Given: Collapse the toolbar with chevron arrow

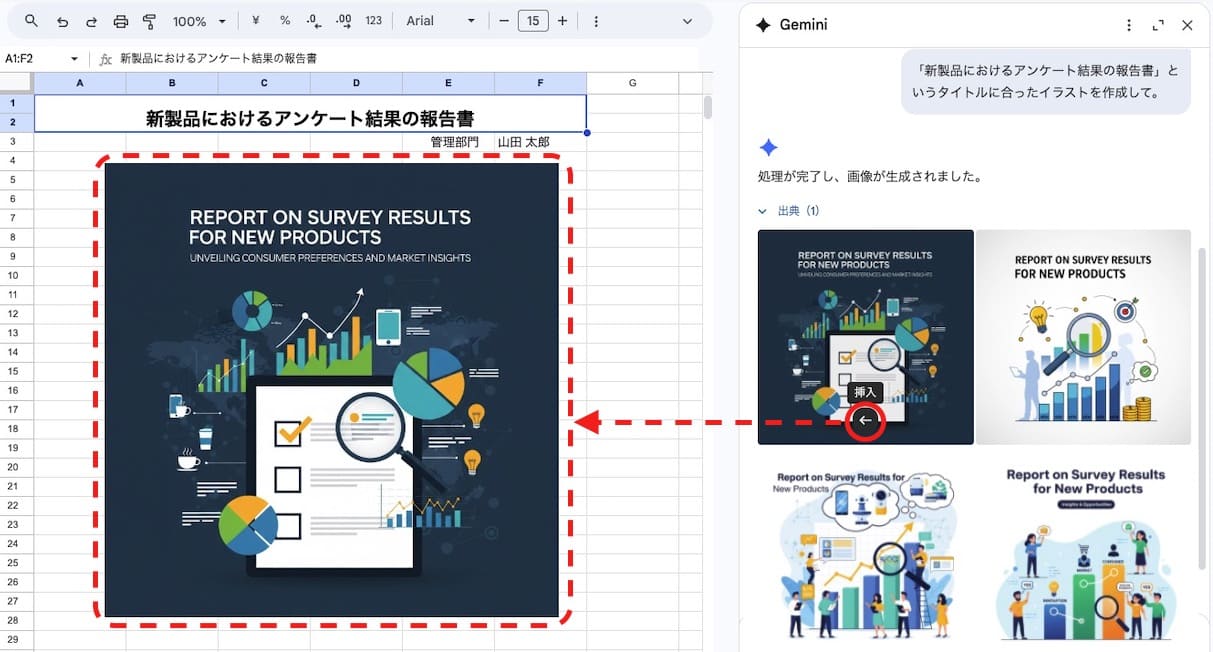Looking at the screenshot, I should click(687, 21).
